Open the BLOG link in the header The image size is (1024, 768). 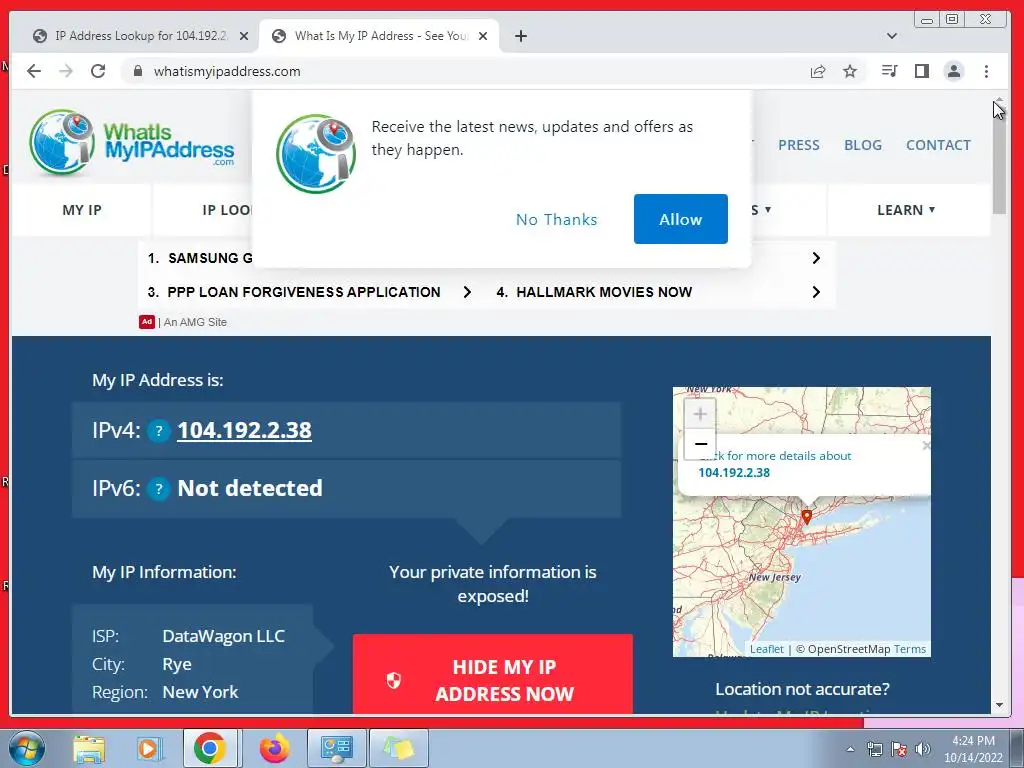tap(863, 145)
